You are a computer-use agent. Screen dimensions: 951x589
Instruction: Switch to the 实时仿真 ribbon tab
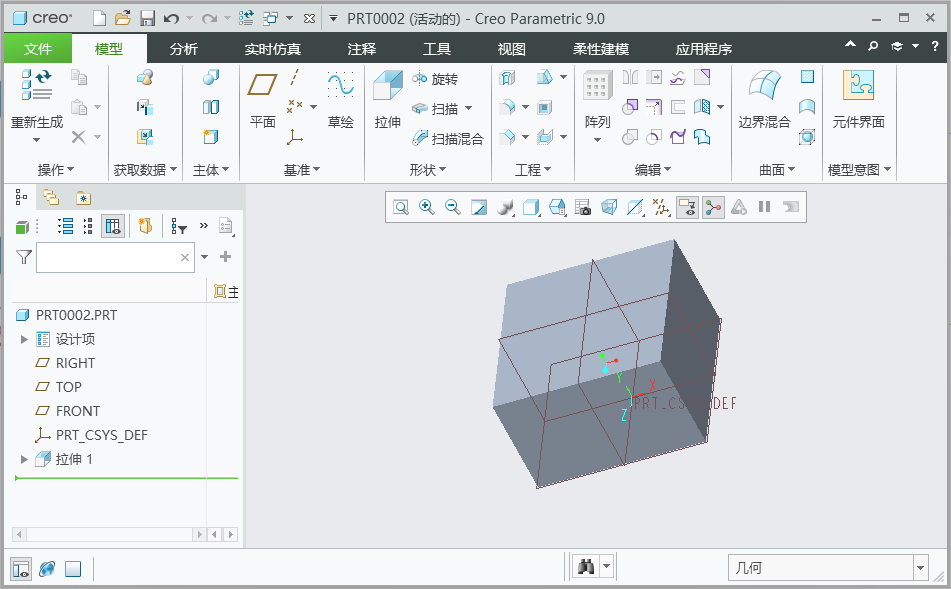(x=273, y=49)
